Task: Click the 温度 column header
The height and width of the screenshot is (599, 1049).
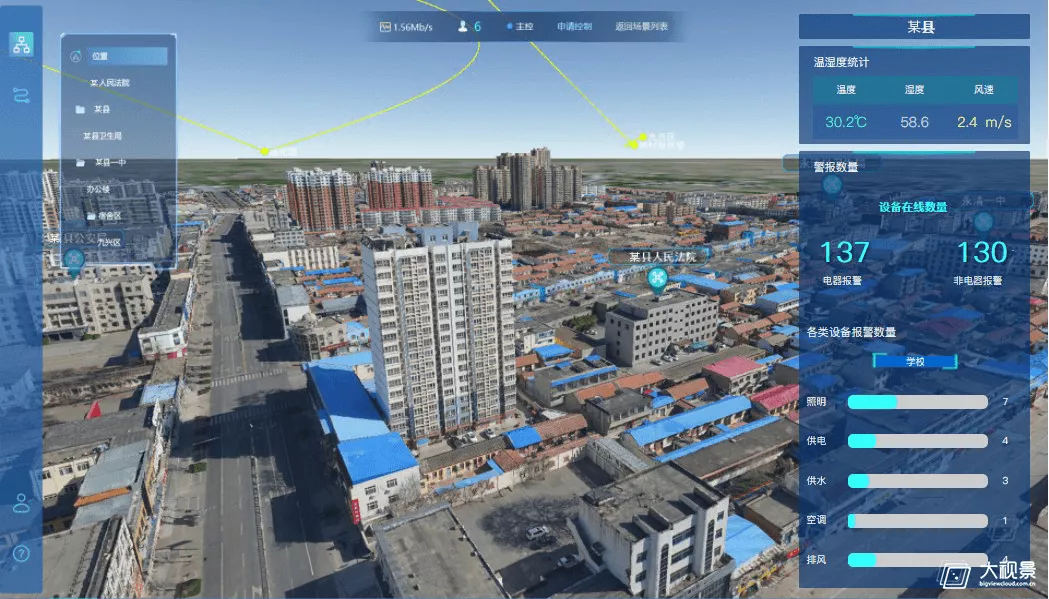Action: click(846, 89)
